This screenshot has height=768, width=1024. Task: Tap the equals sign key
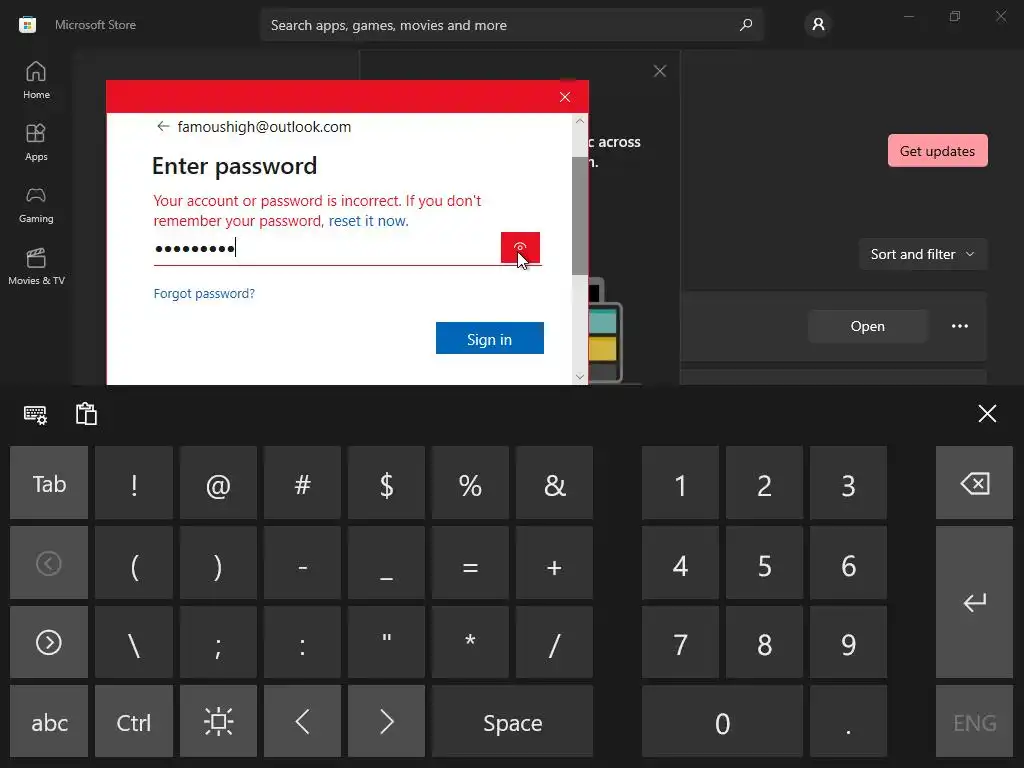point(470,563)
